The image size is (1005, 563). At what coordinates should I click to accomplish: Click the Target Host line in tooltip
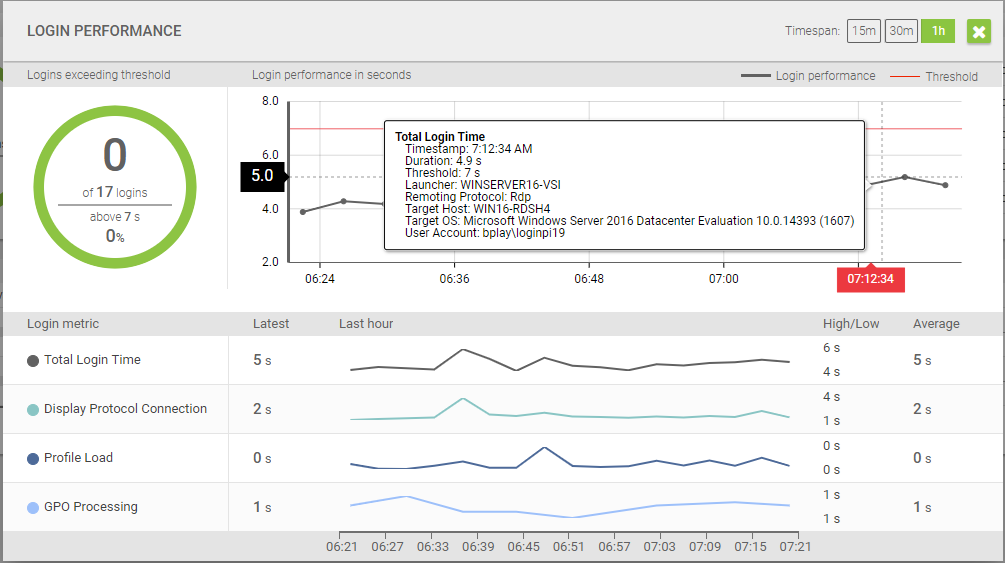478,209
